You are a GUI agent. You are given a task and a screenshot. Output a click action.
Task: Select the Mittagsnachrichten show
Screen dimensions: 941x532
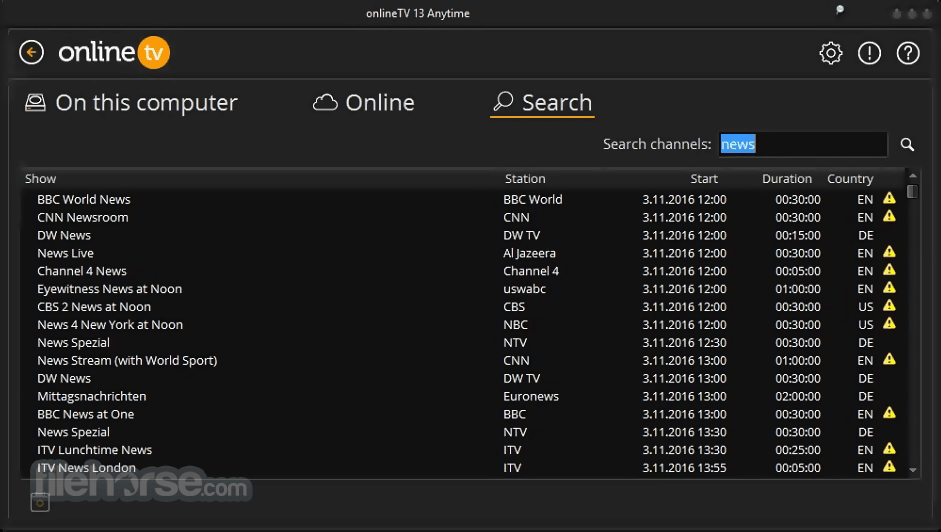91,396
